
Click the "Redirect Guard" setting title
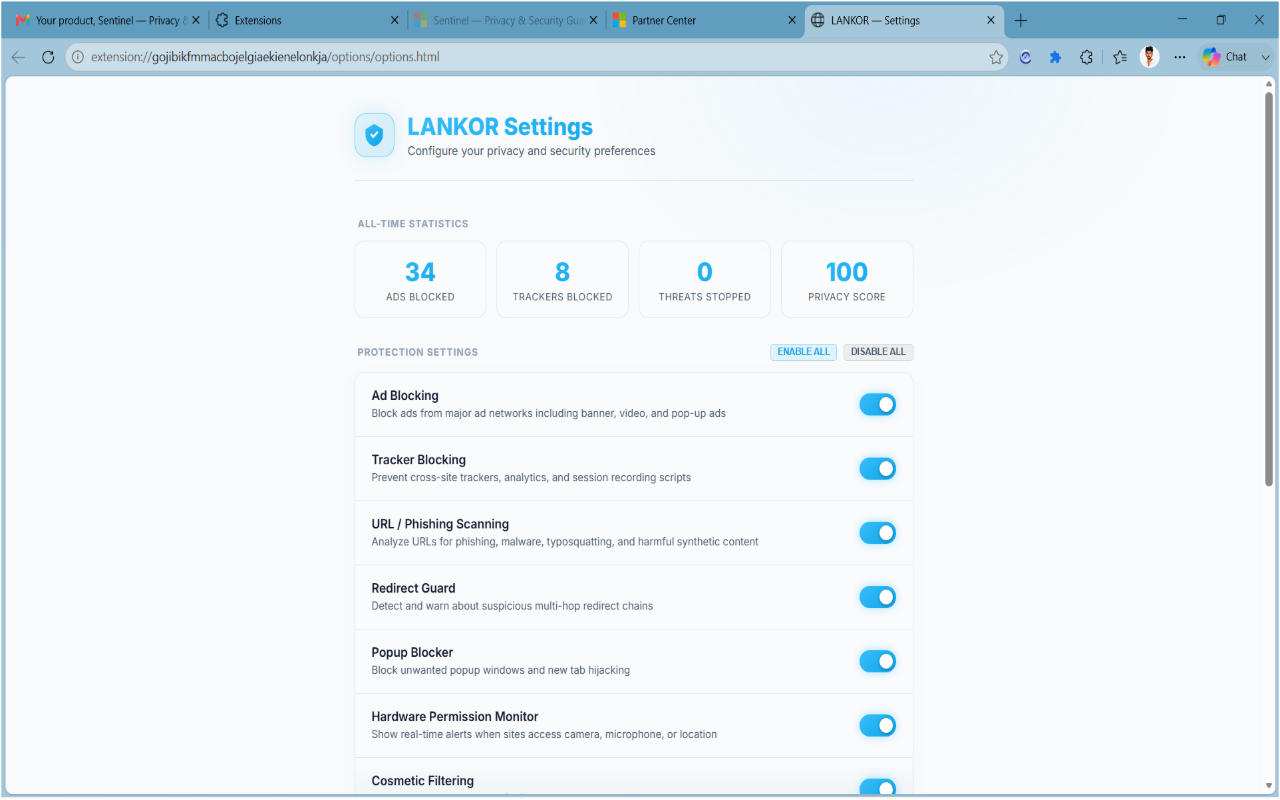413,588
